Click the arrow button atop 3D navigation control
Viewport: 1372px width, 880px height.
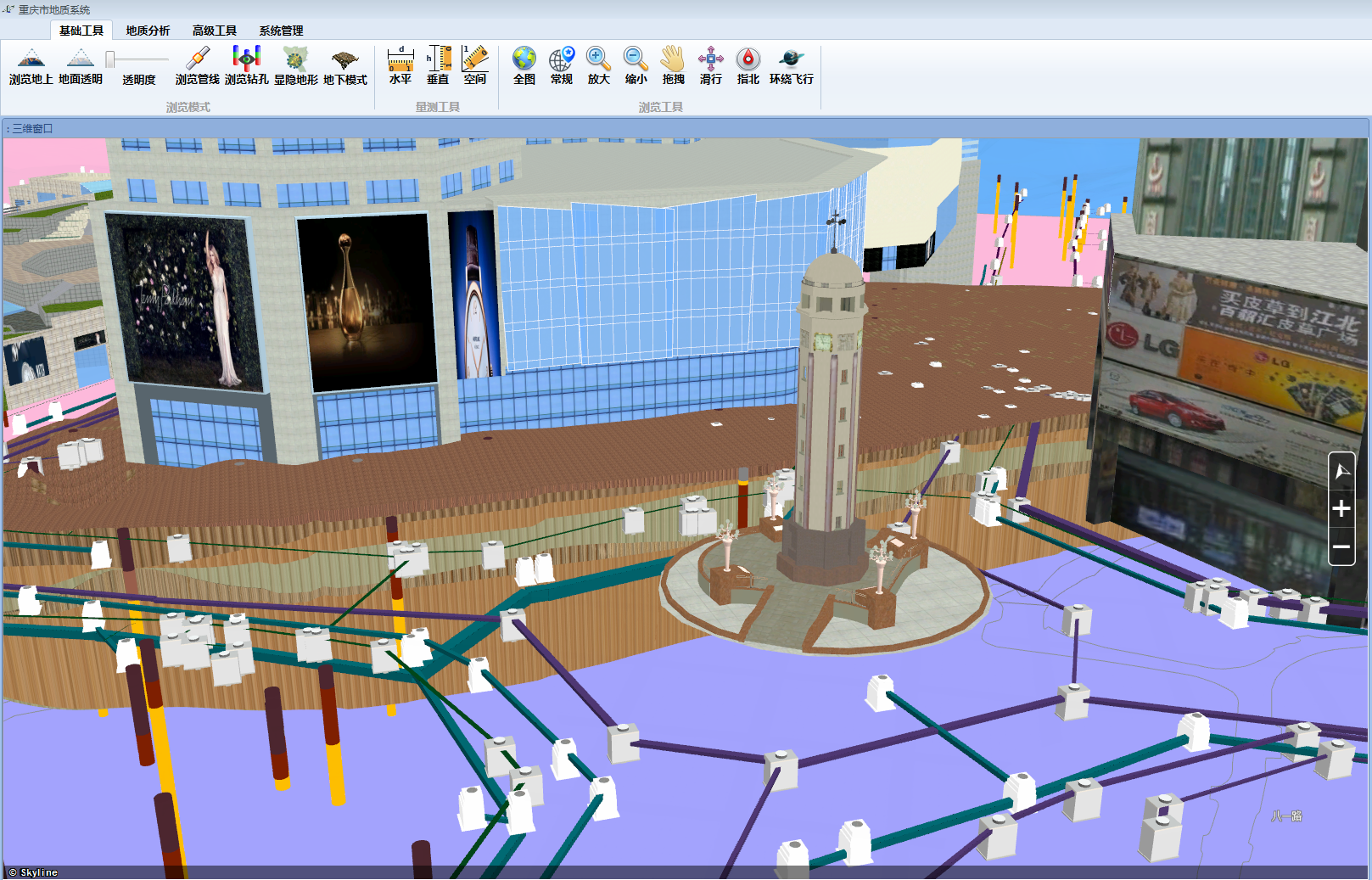coord(1341,470)
